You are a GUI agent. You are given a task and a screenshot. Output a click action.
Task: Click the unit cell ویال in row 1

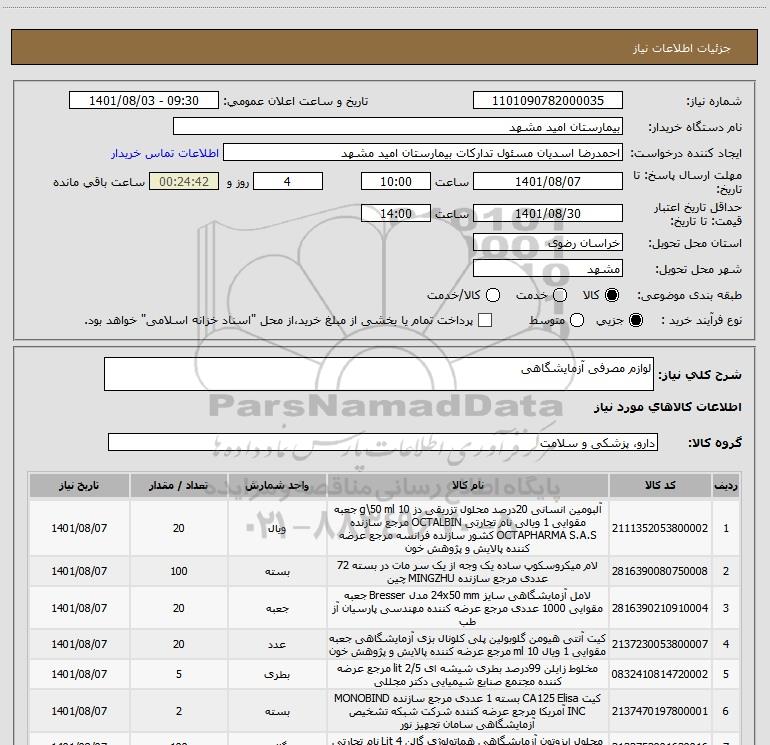coord(277,528)
